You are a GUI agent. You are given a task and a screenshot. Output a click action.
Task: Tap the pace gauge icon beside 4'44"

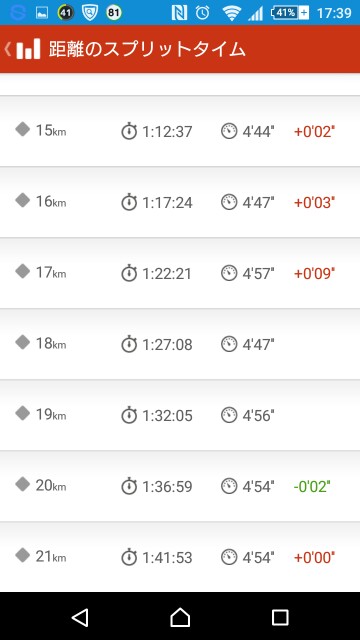pos(229,131)
